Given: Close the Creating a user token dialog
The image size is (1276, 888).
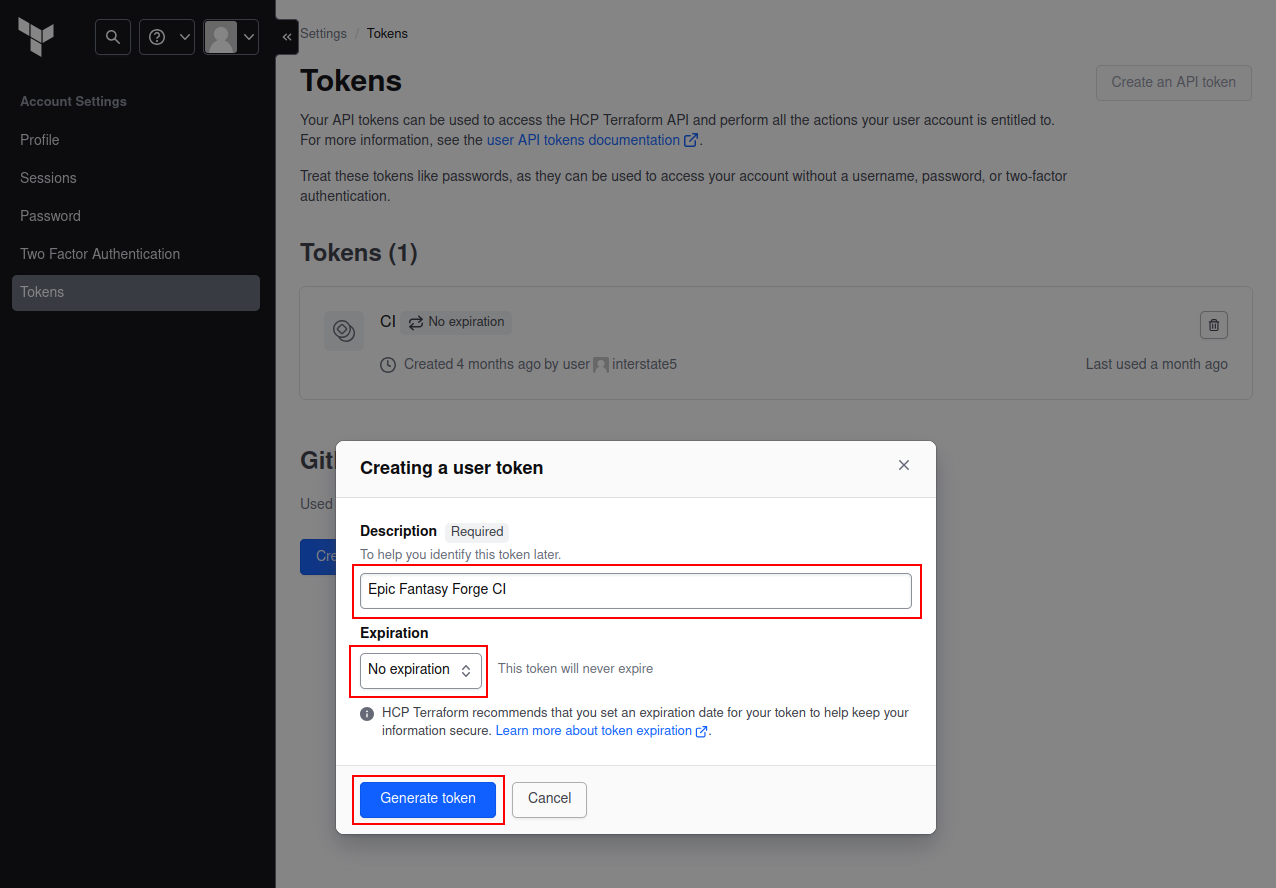Looking at the screenshot, I should click(904, 465).
